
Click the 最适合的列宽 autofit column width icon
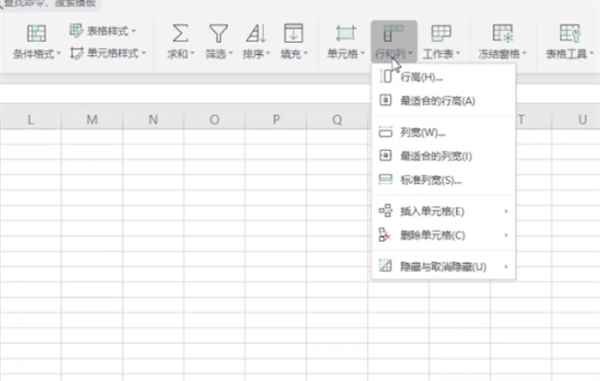point(385,155)
